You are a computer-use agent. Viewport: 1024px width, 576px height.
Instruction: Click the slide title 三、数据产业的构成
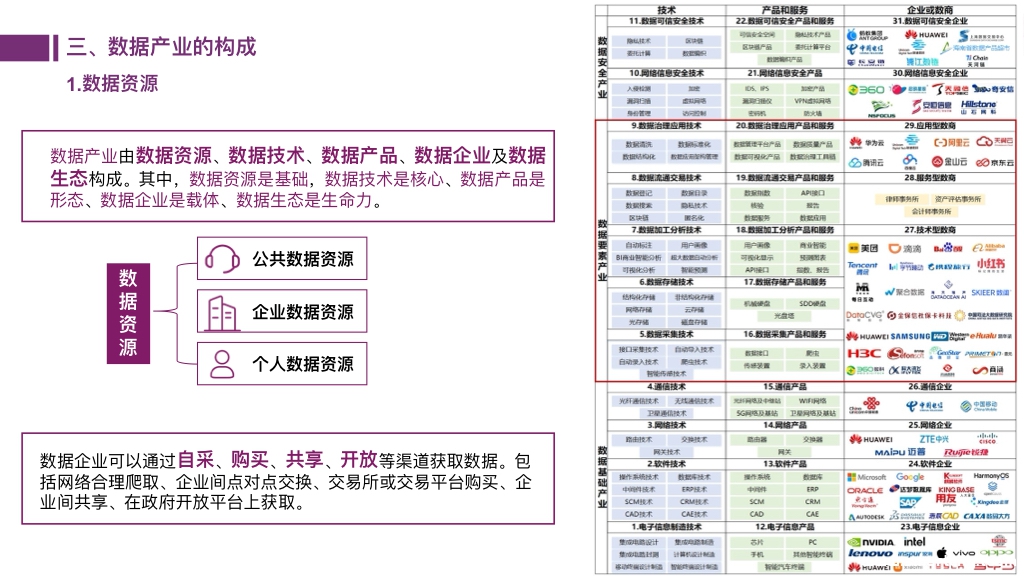(x=161, y=47)
